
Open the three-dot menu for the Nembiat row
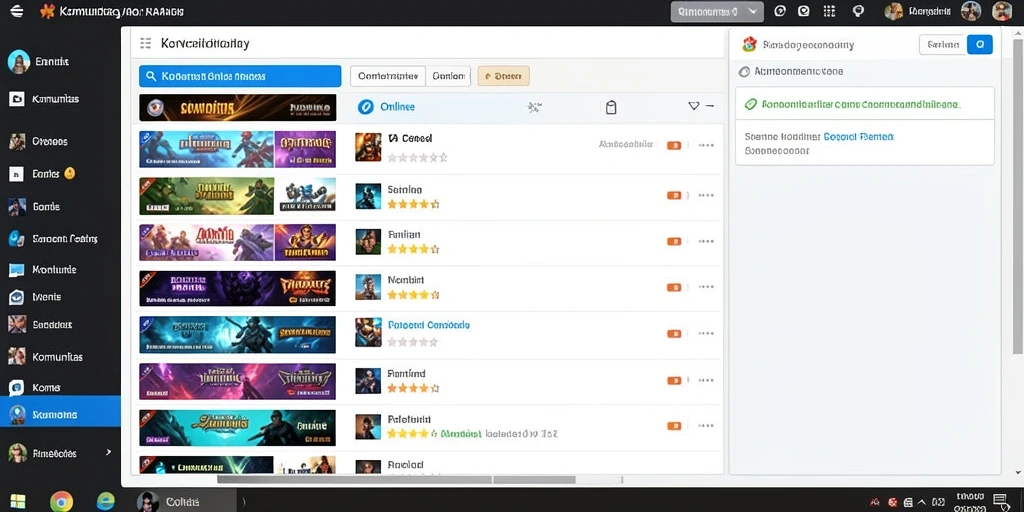[706, 287]
